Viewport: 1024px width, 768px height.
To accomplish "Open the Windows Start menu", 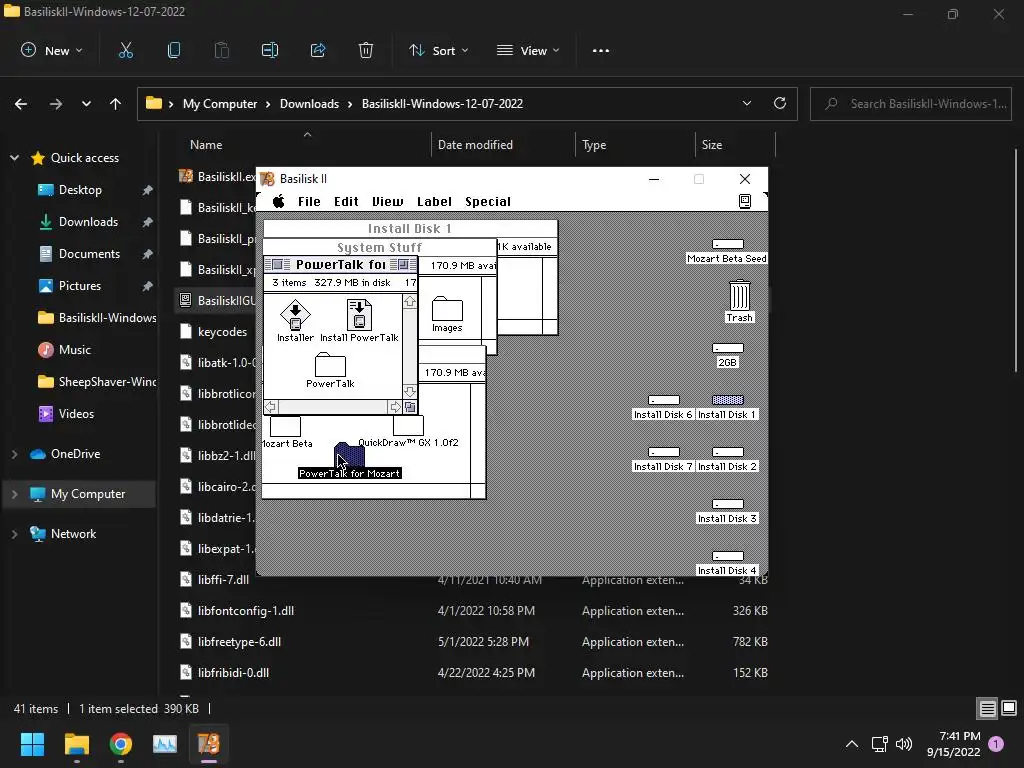I will 33,744.
